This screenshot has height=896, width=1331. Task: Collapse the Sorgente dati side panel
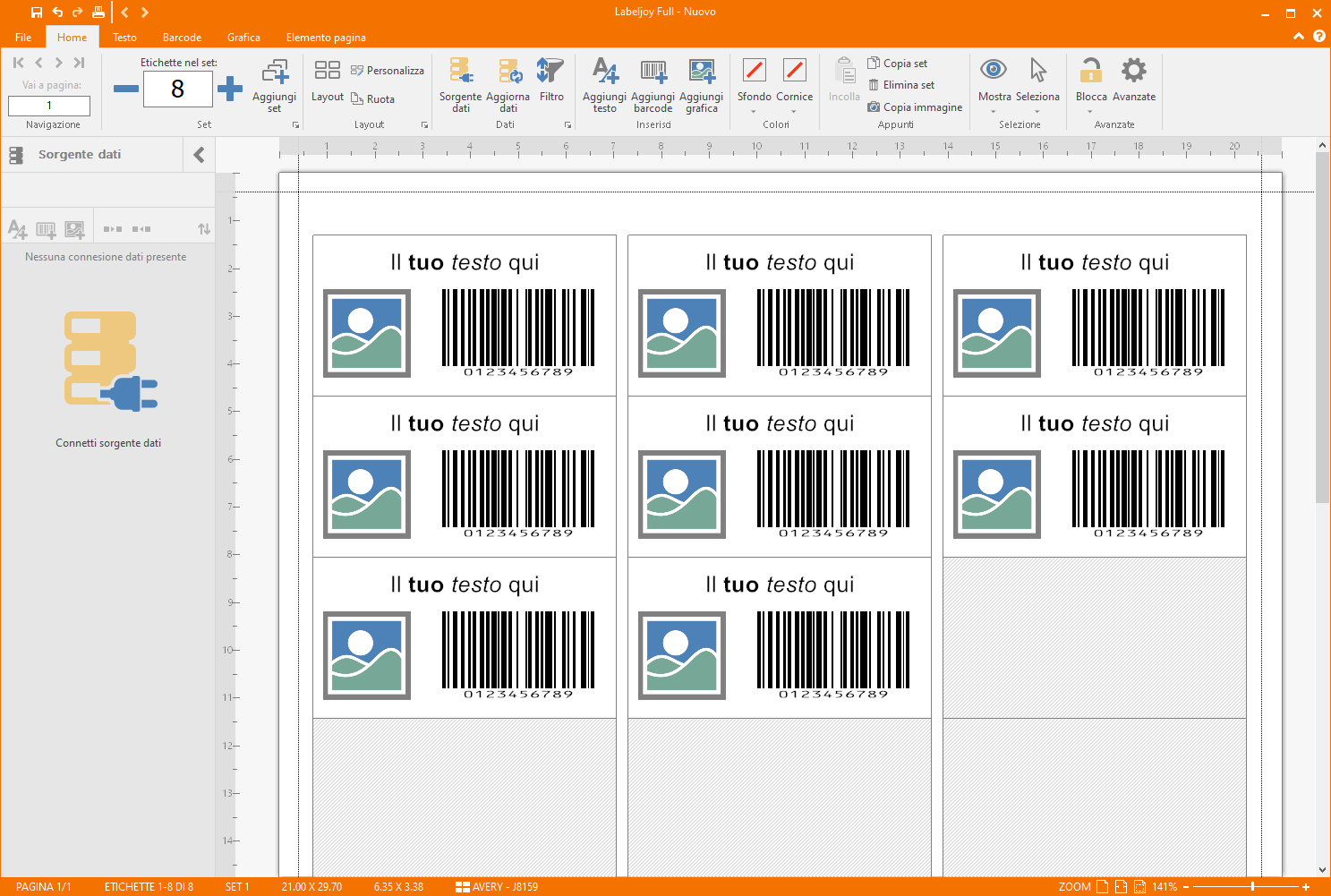coord(199,155)
